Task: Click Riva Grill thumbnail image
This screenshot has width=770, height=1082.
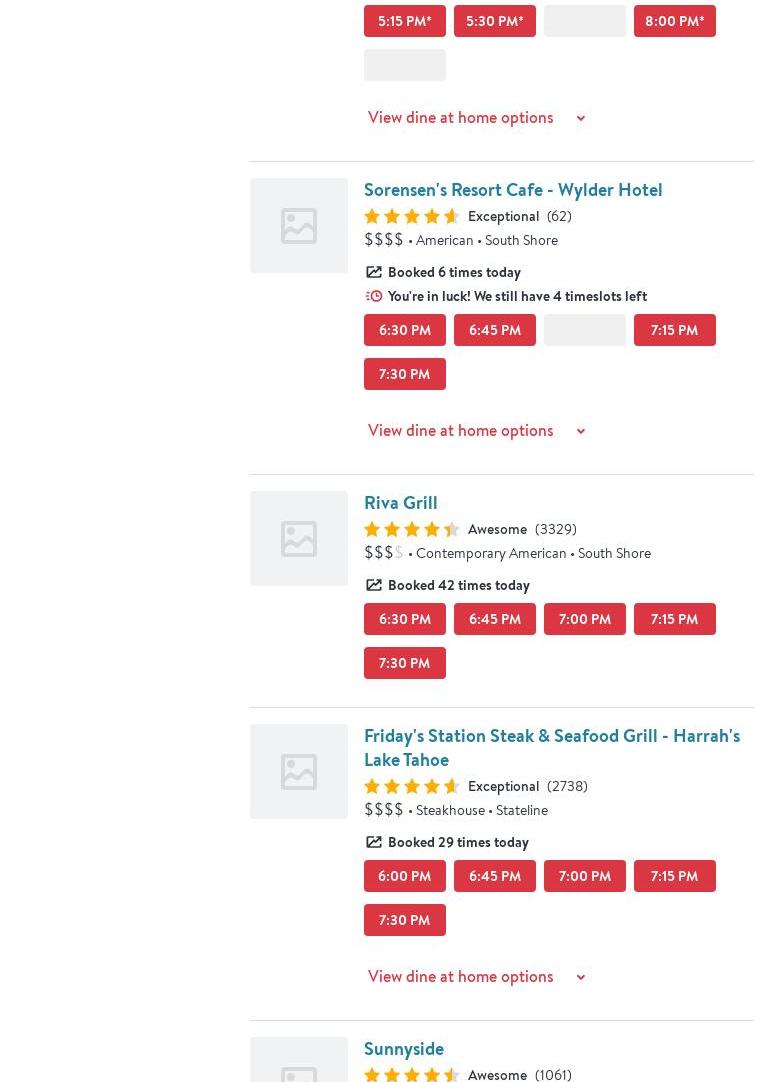Action: (298, 538)
